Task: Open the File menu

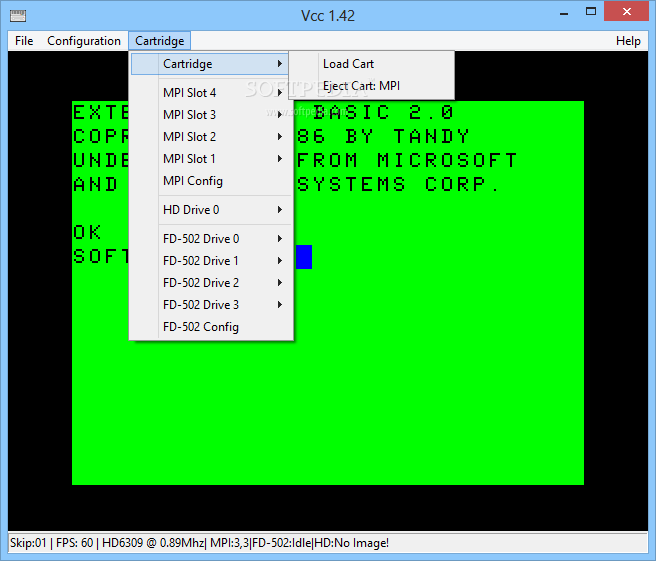Action: click(24, 41)
